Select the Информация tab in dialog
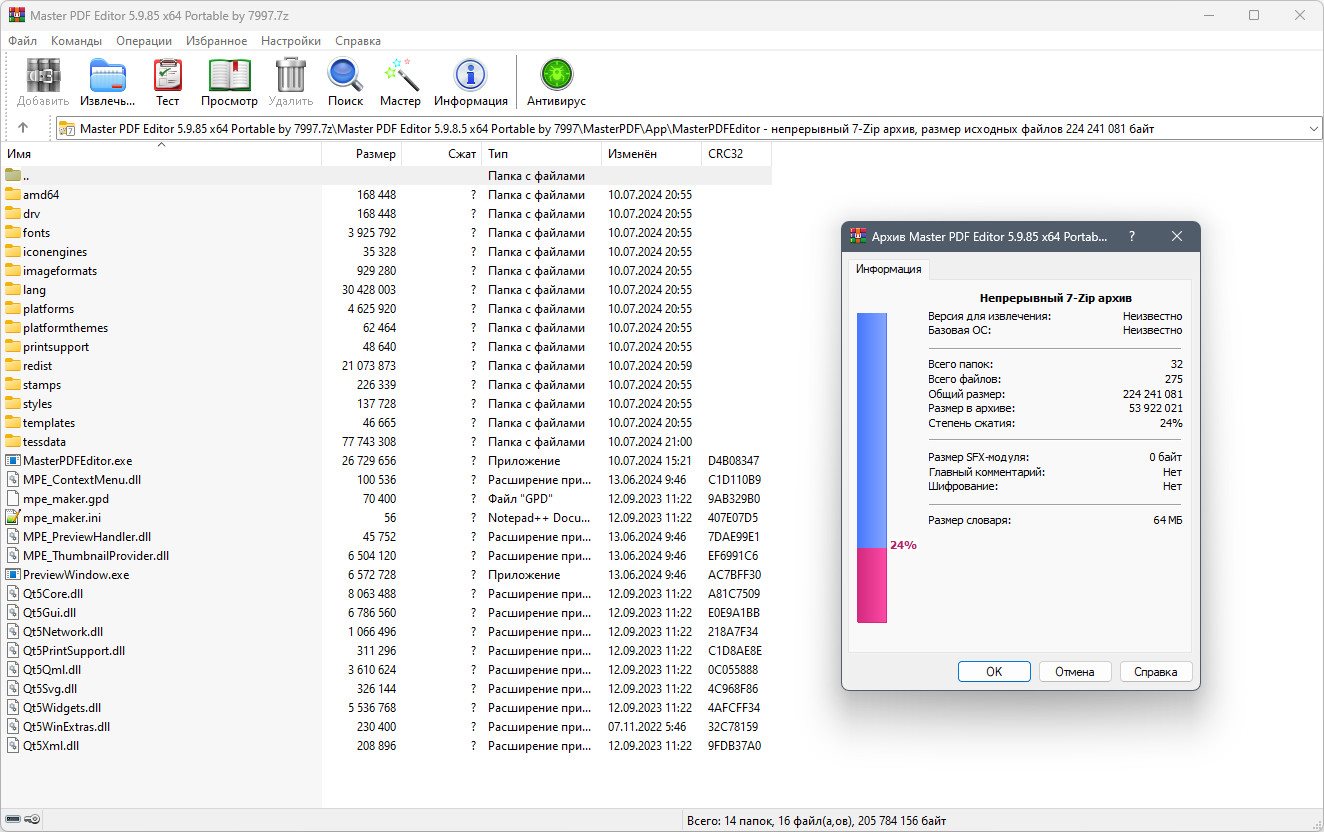1324x832 pixels. point(888,269)
